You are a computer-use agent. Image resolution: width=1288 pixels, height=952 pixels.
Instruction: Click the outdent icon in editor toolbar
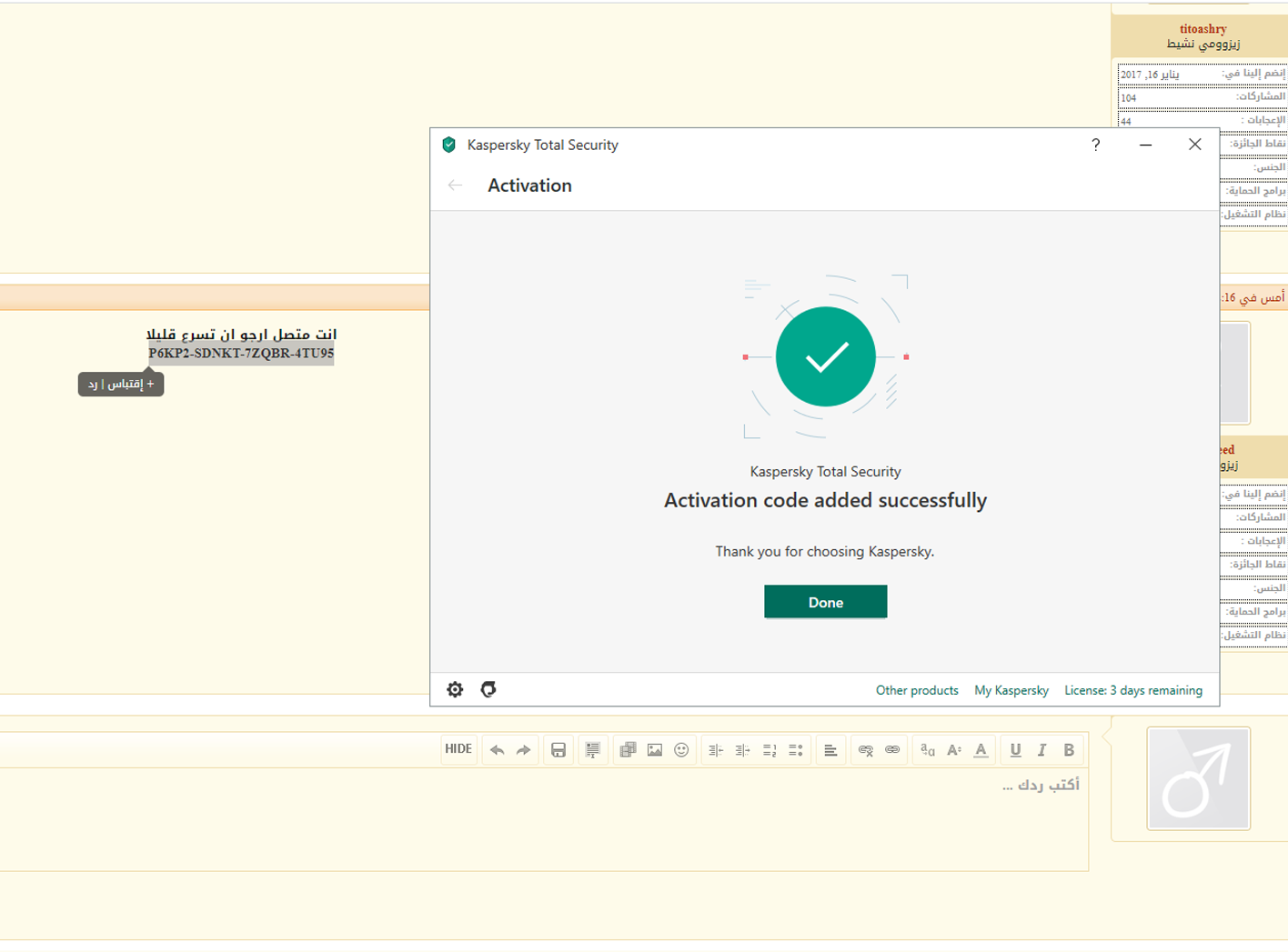[x=716, y=750]
